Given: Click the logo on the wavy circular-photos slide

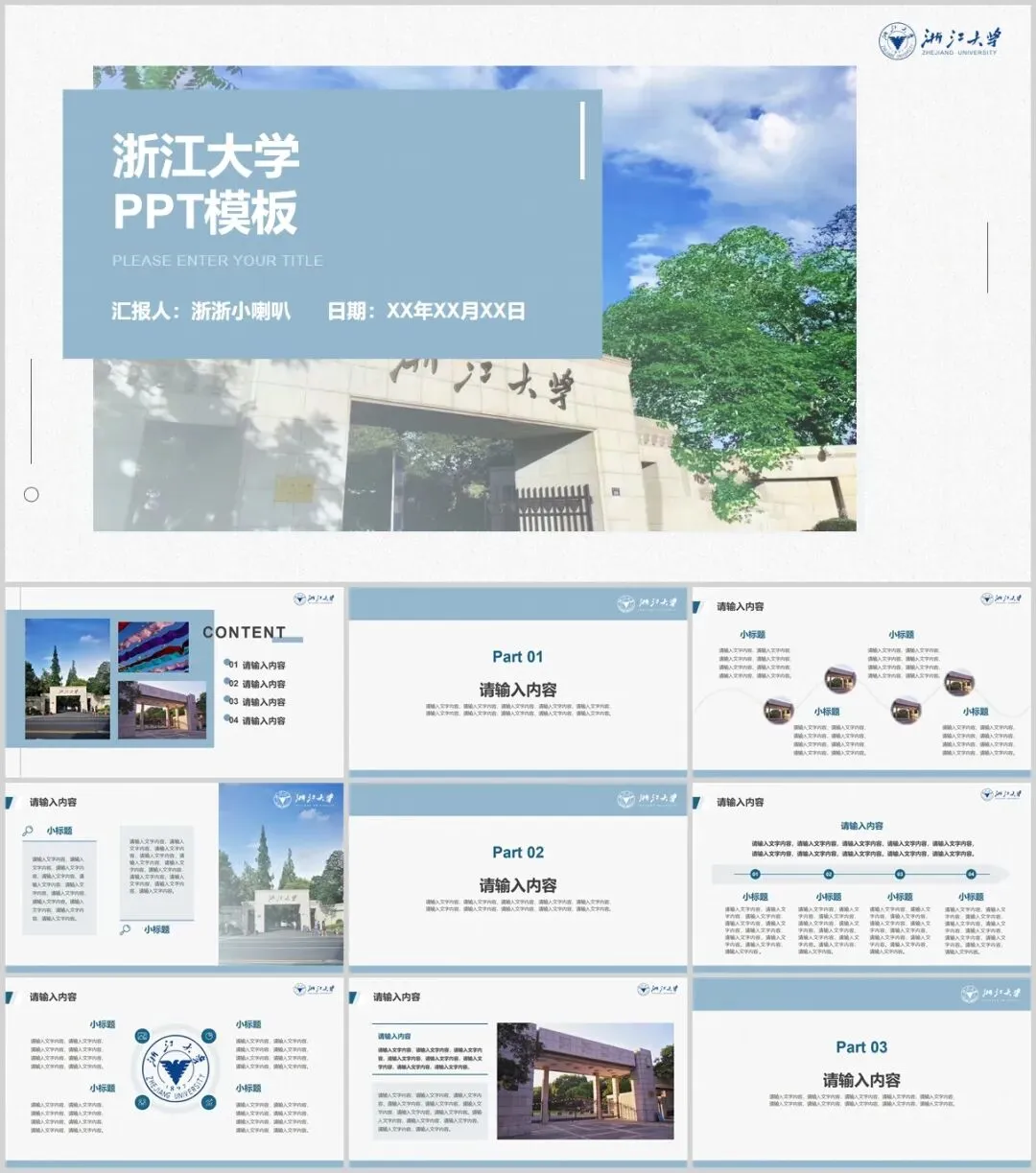Looking at the screenshot, I should click(1001, 598).
